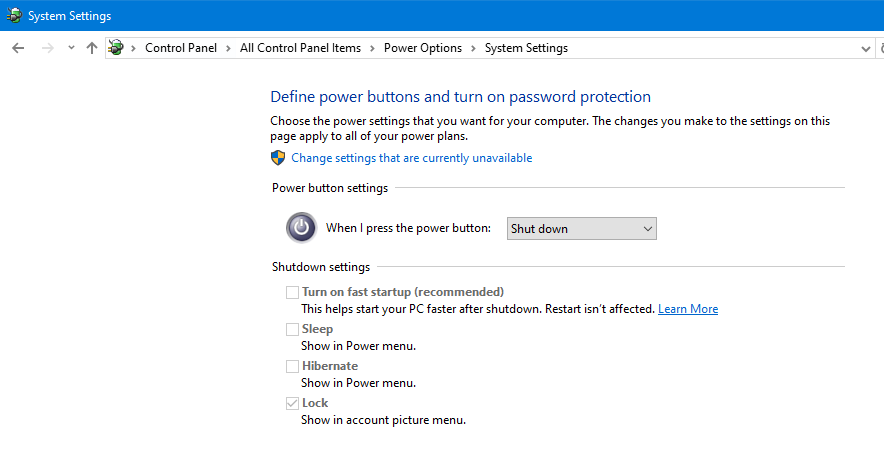Viewport: 884px width, 457px height.
Task: Click the forward navigation arrow
Action: (48, 48)
